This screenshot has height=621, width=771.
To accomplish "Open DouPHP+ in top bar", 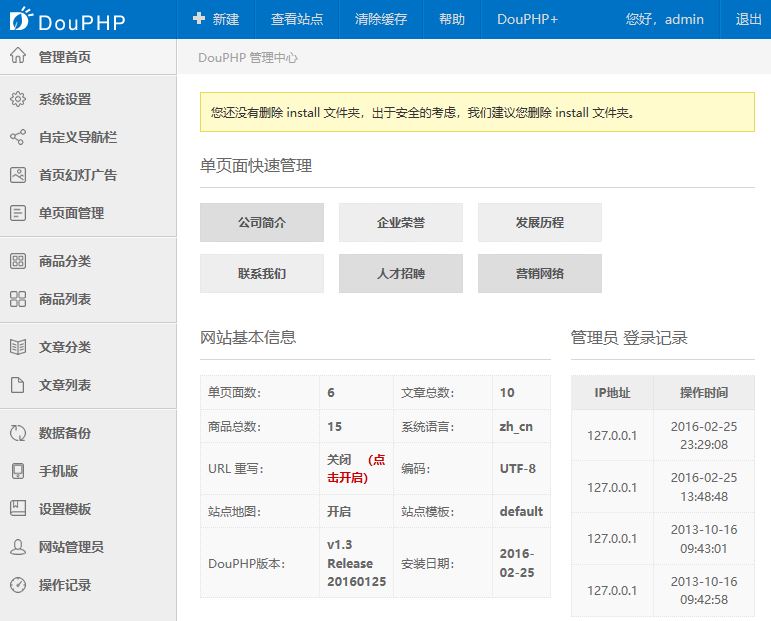I will [x=528, y=19].
